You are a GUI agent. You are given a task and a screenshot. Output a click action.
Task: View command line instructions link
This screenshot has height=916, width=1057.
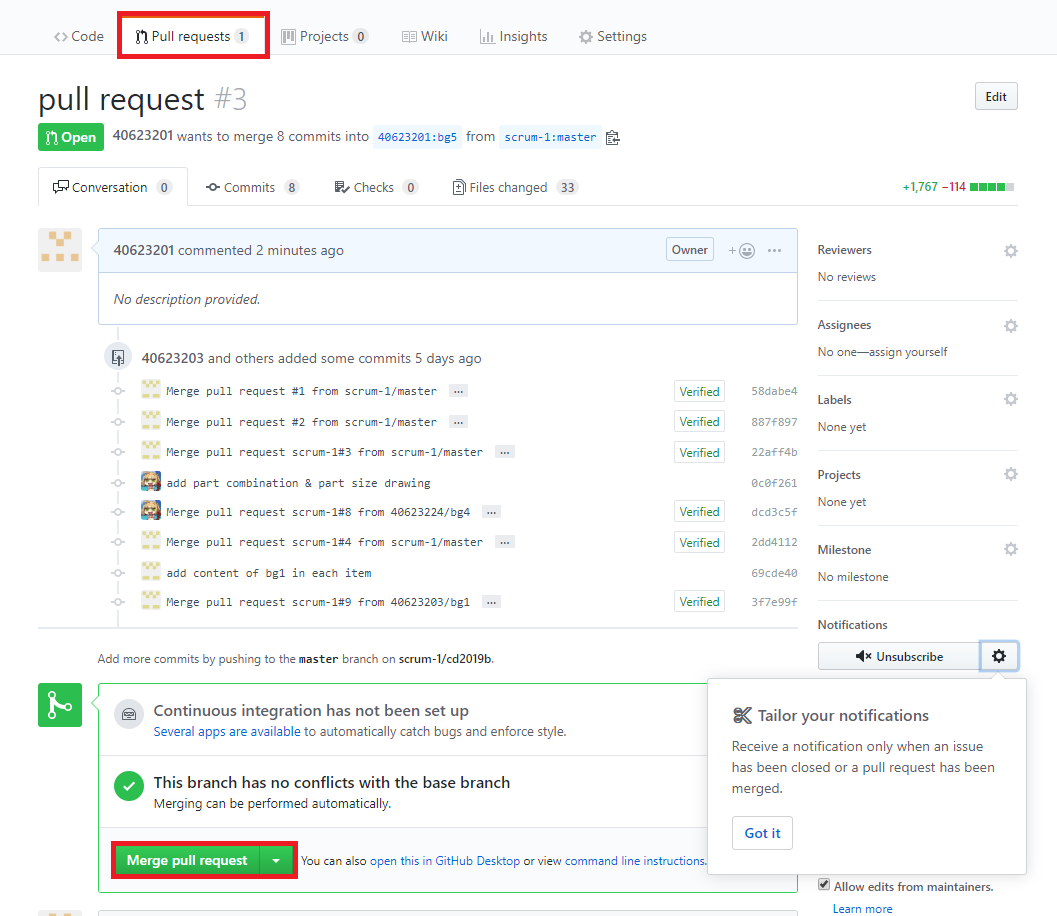pos(634,861)
